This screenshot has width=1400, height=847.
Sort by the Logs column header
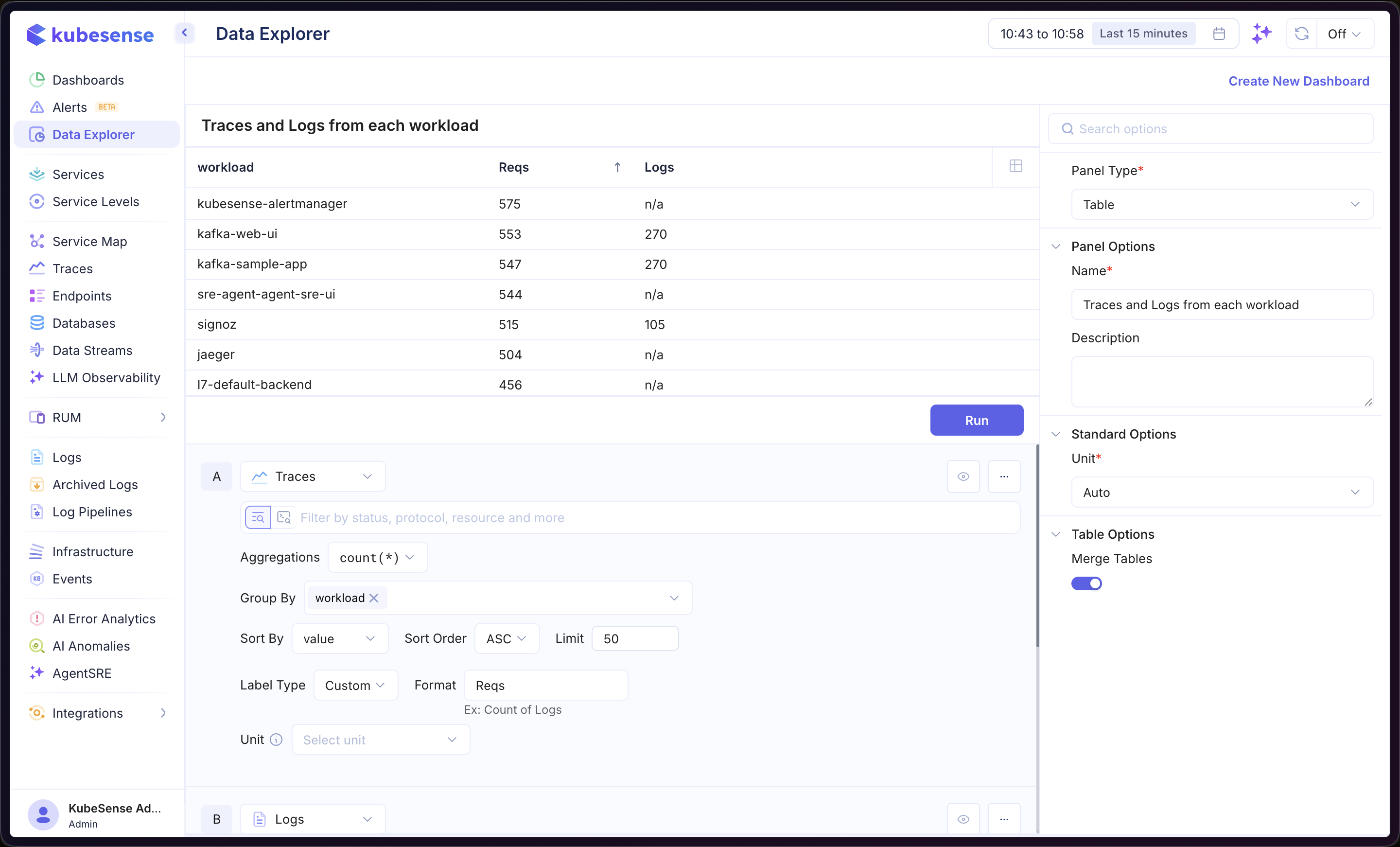(x=659, y=167)
